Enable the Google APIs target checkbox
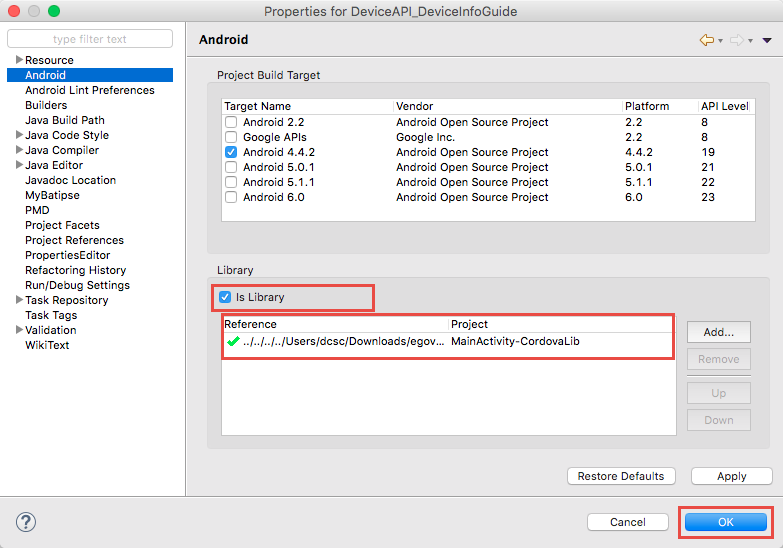 (231, 137)
